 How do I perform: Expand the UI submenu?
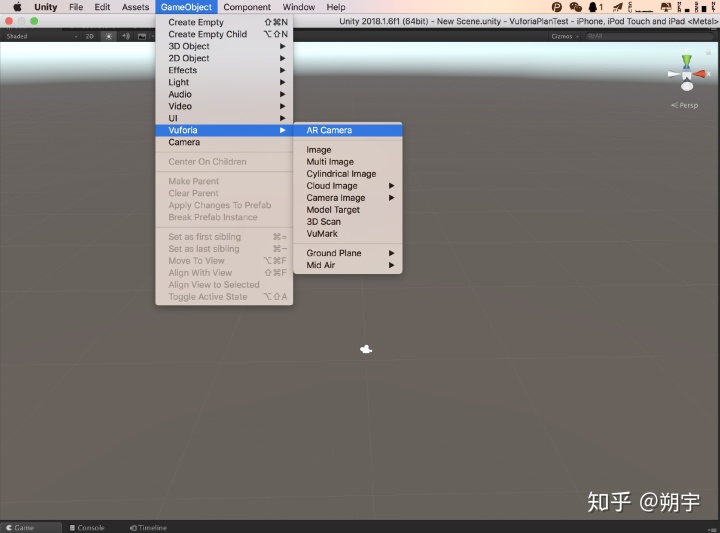click(224, 118)
